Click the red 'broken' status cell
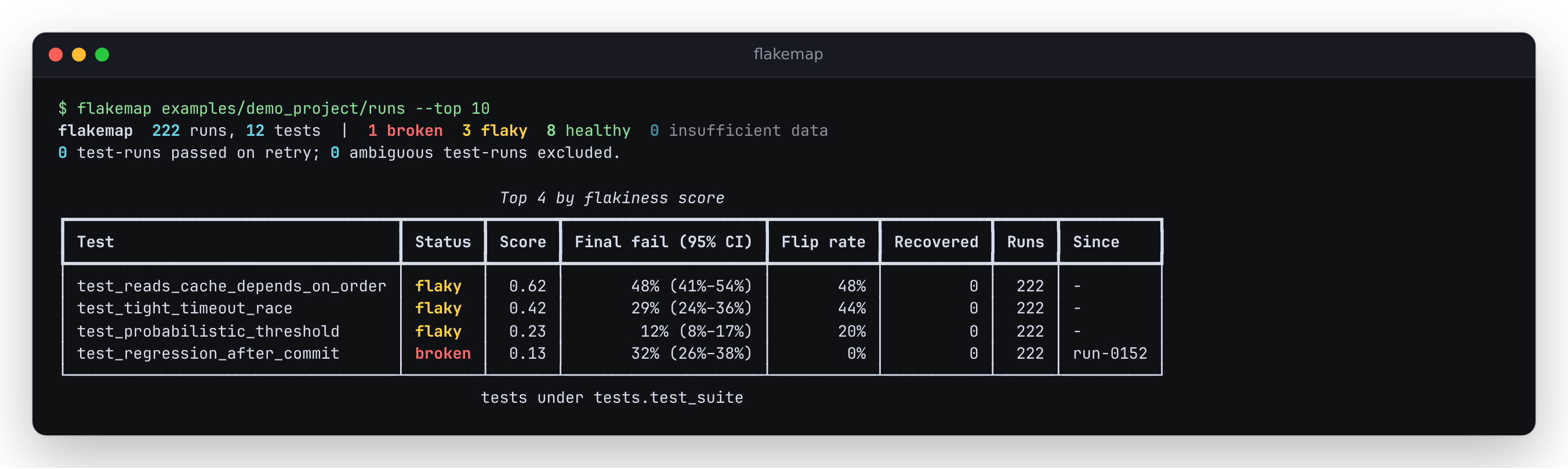The width and height of the screenshot is (1568, 469). pos(443,354)
